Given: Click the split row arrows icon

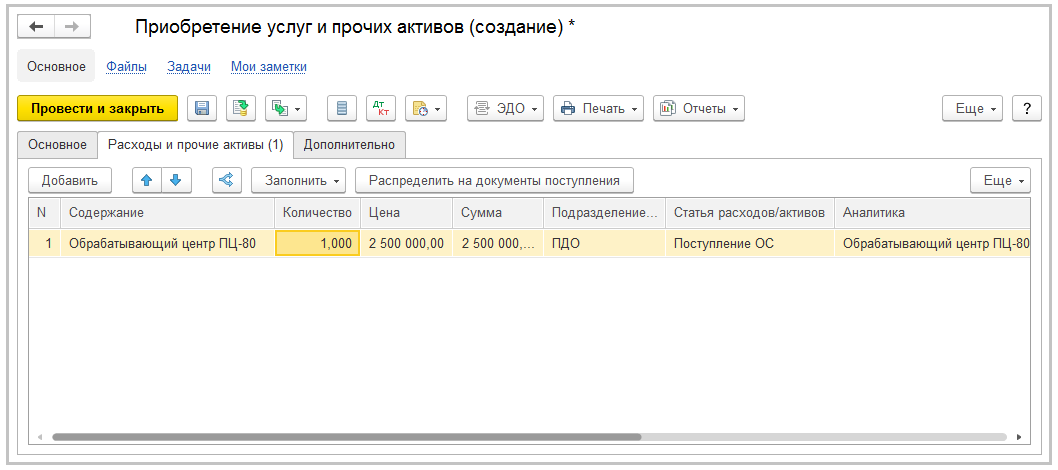Looking at the screenshot, I should (227, 180).
